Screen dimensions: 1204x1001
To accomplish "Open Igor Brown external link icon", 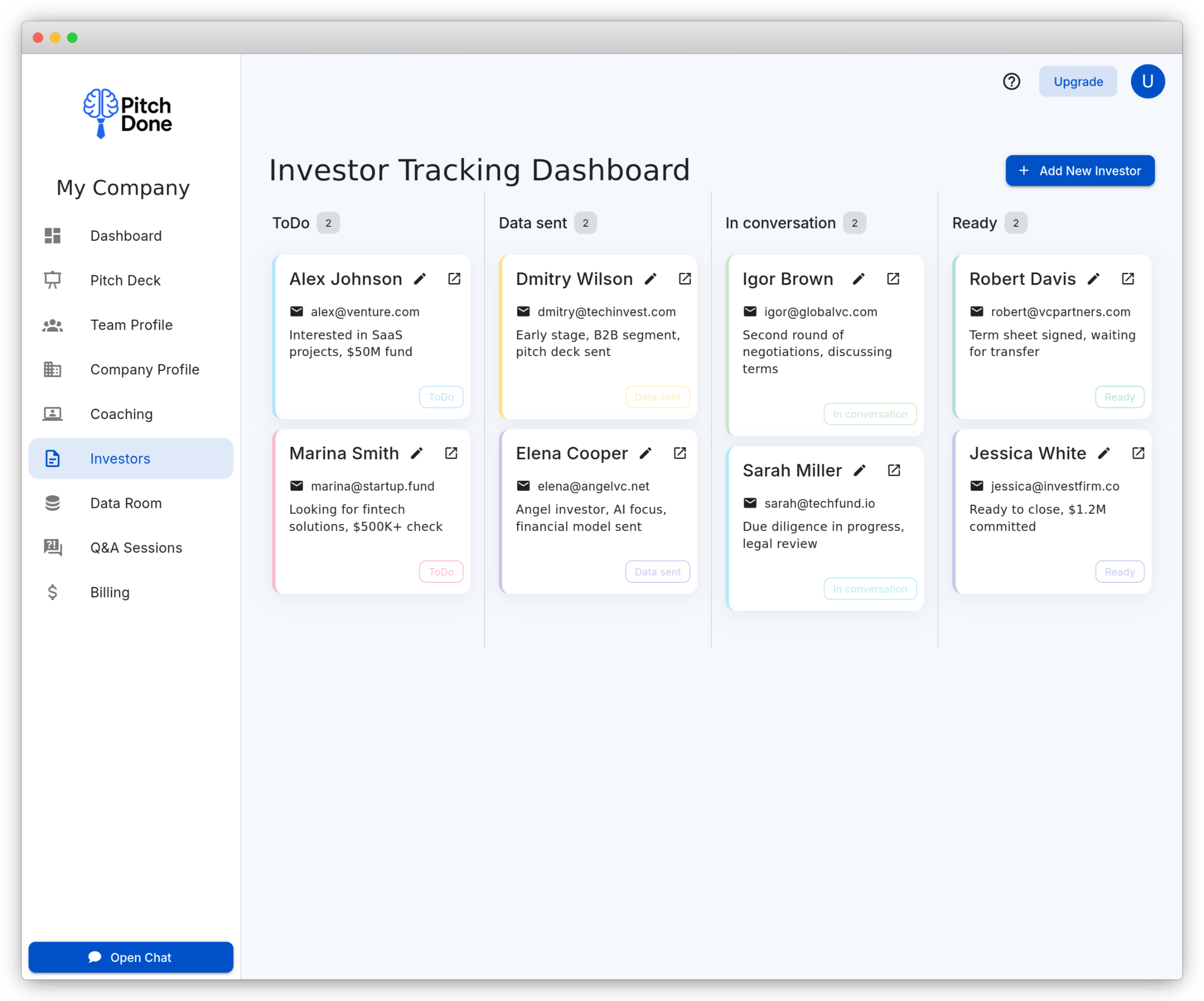I will pos(893,278).
